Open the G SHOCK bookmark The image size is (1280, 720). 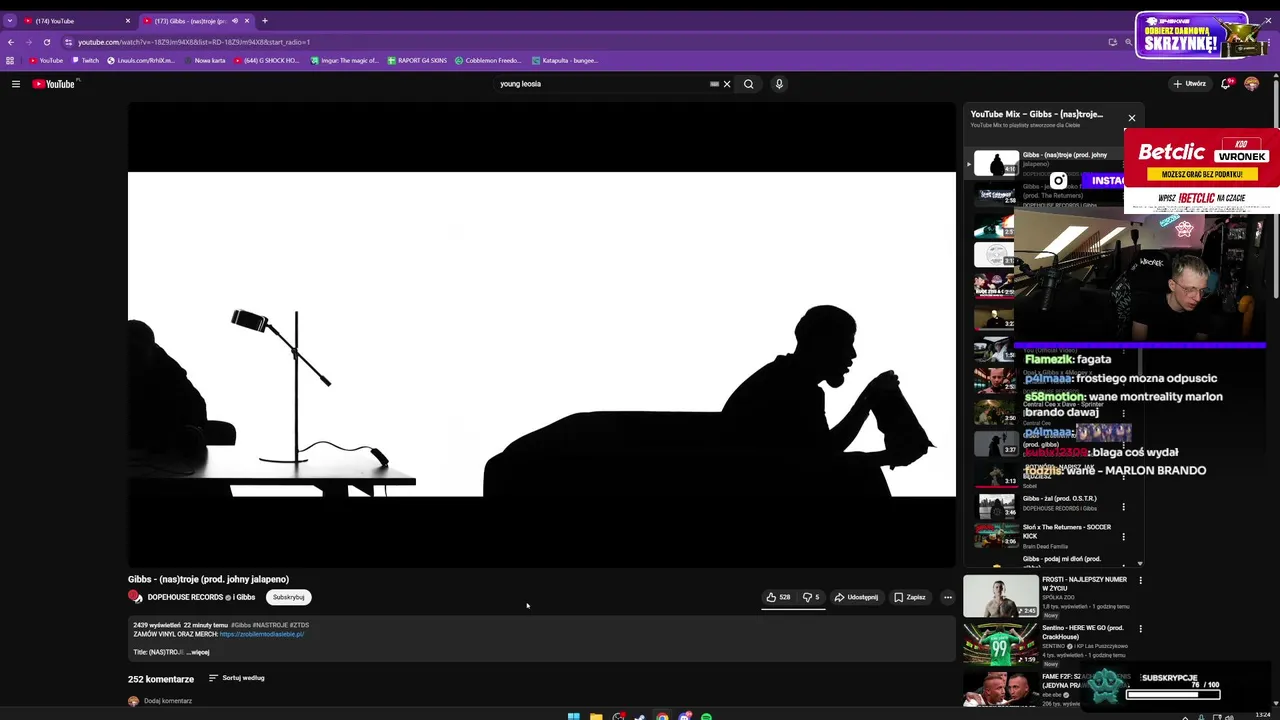coord(267,60)
